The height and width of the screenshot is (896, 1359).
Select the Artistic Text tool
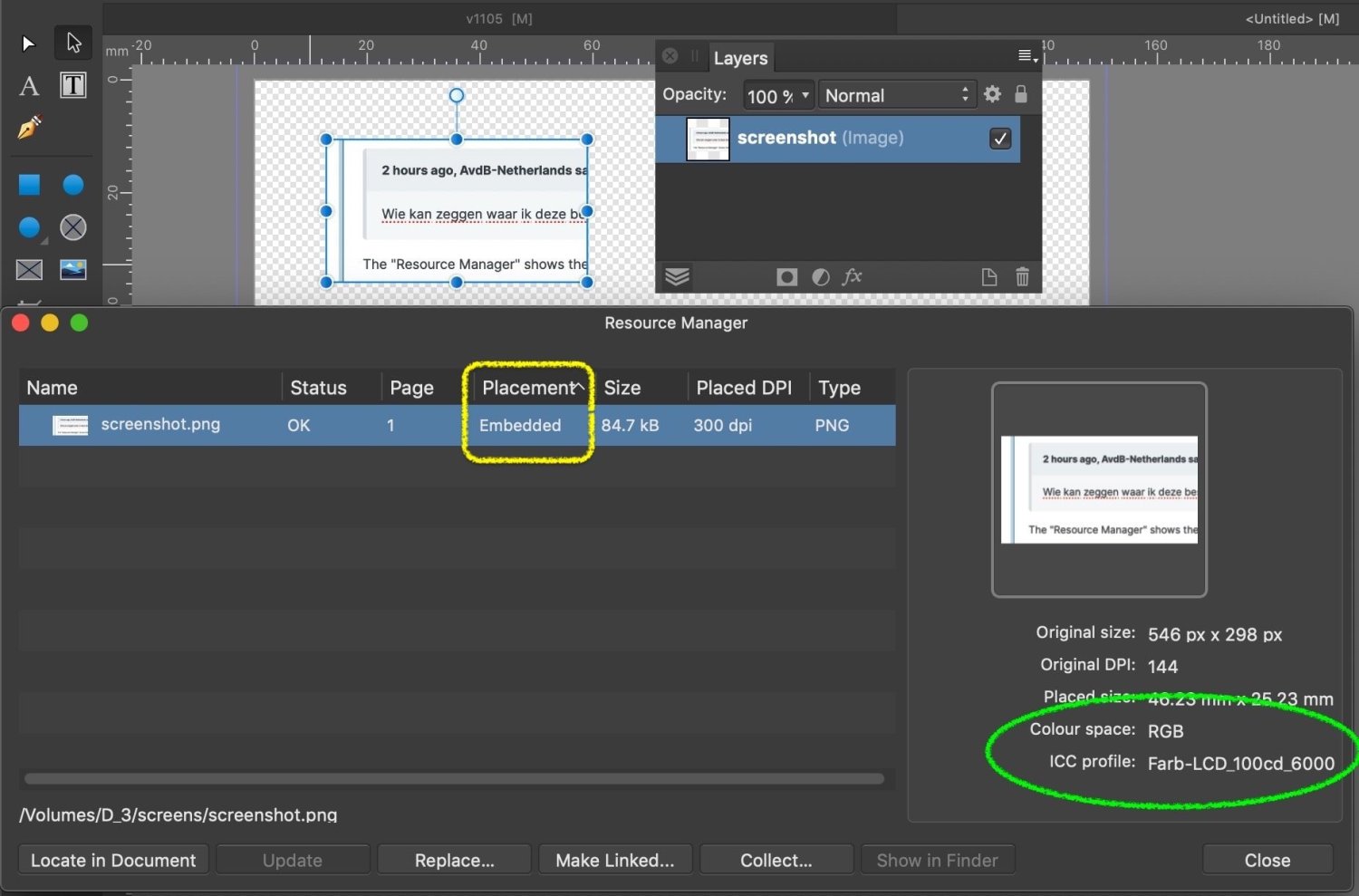[x=28, y=85]
